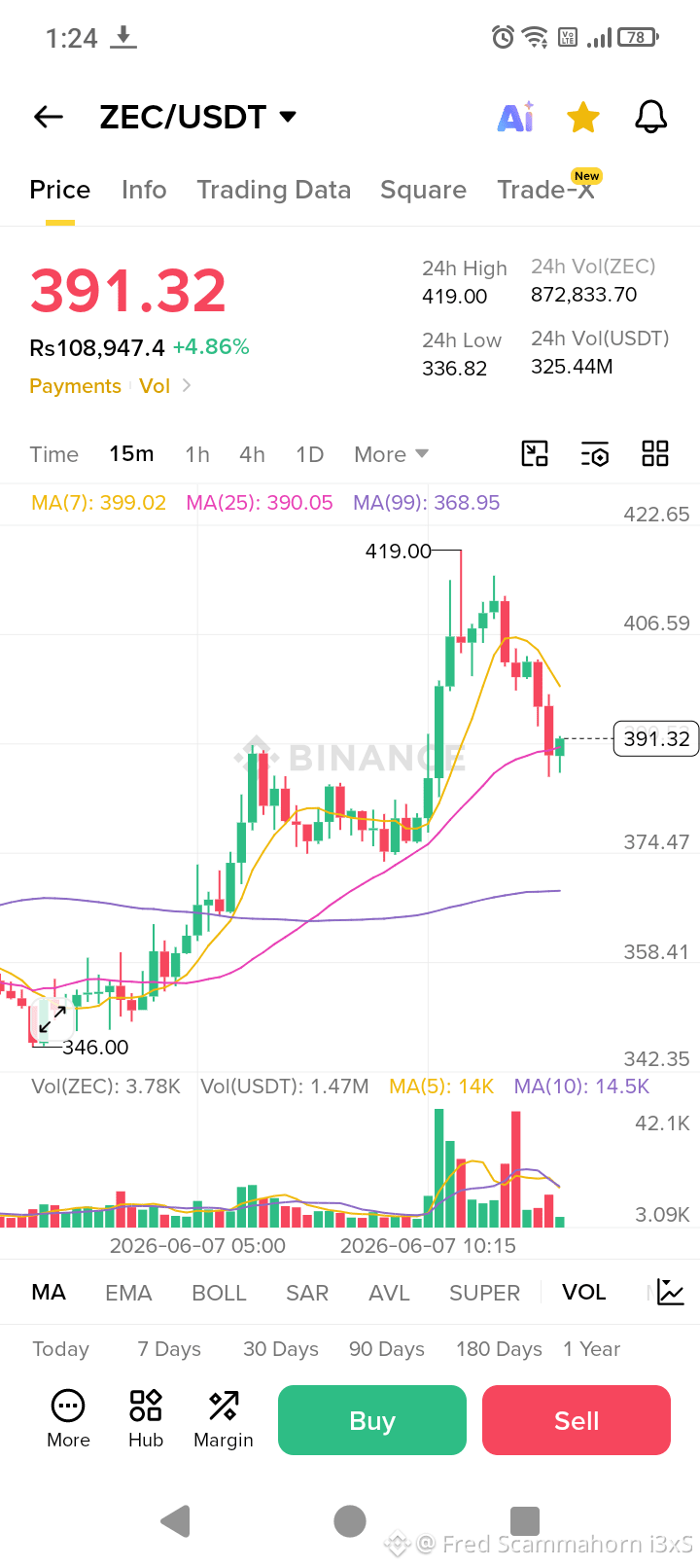Open the fullscreen chart icon
This screenshot has width=700, height=1568.
[535, 453]
